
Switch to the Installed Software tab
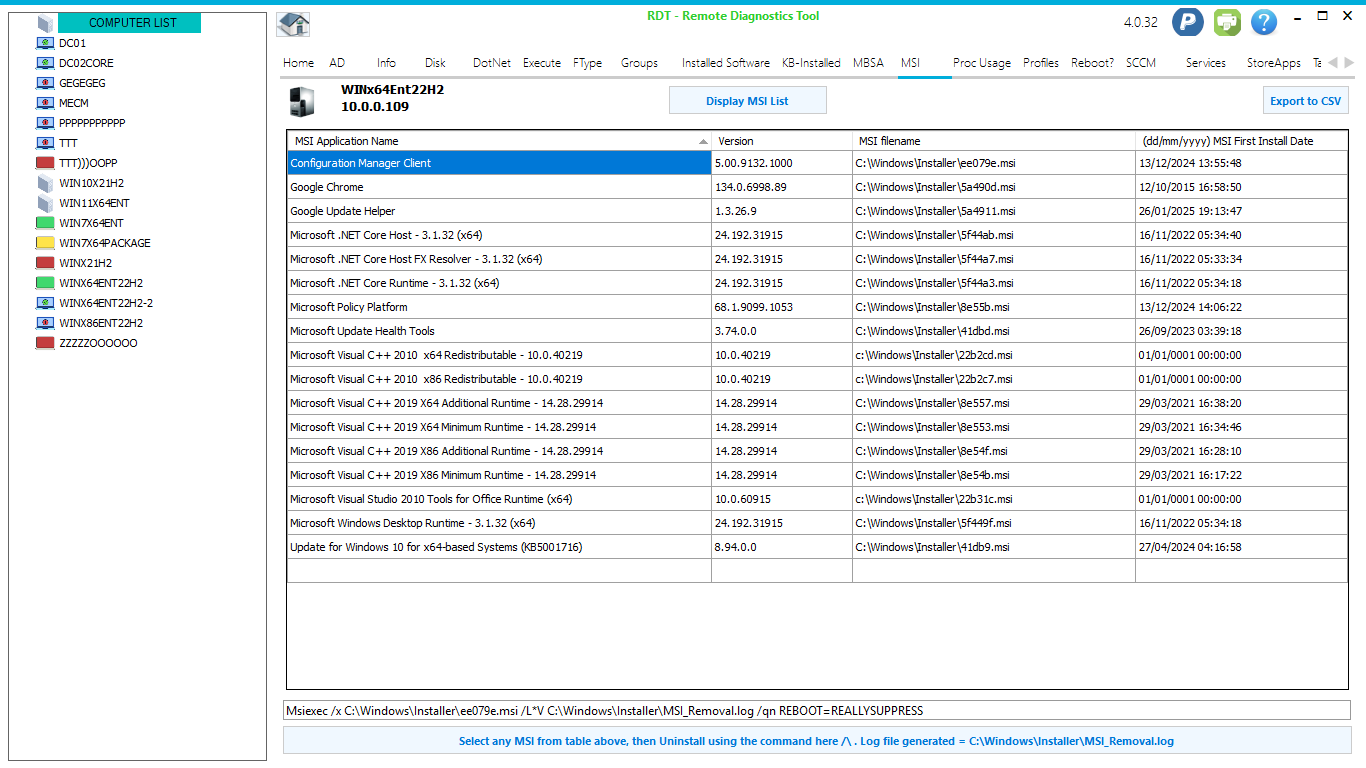(x=726, y=63)
